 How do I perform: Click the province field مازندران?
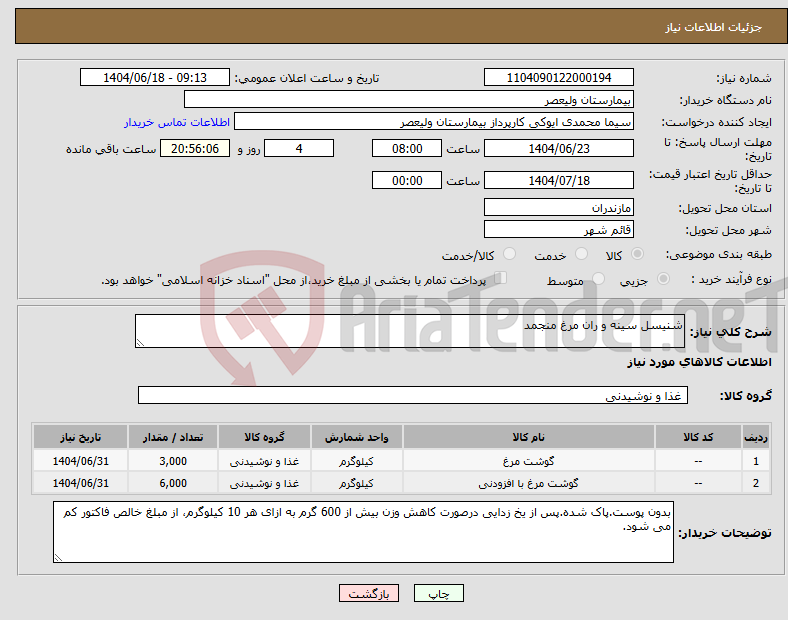pyautogui.click(x=558, y=207)
